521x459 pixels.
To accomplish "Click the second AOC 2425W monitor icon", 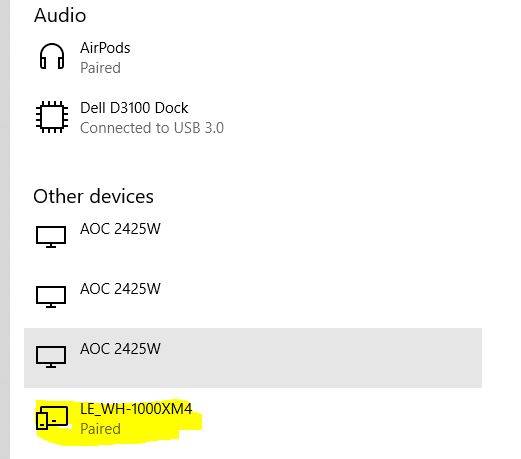I will (51, 296).
